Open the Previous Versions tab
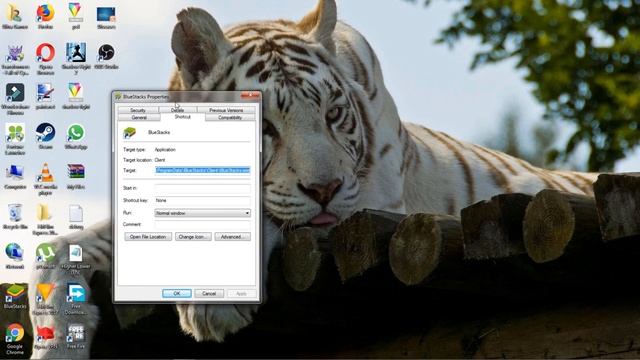The height and width of the screenshot is (360, 640). click(x=226, y=110)
